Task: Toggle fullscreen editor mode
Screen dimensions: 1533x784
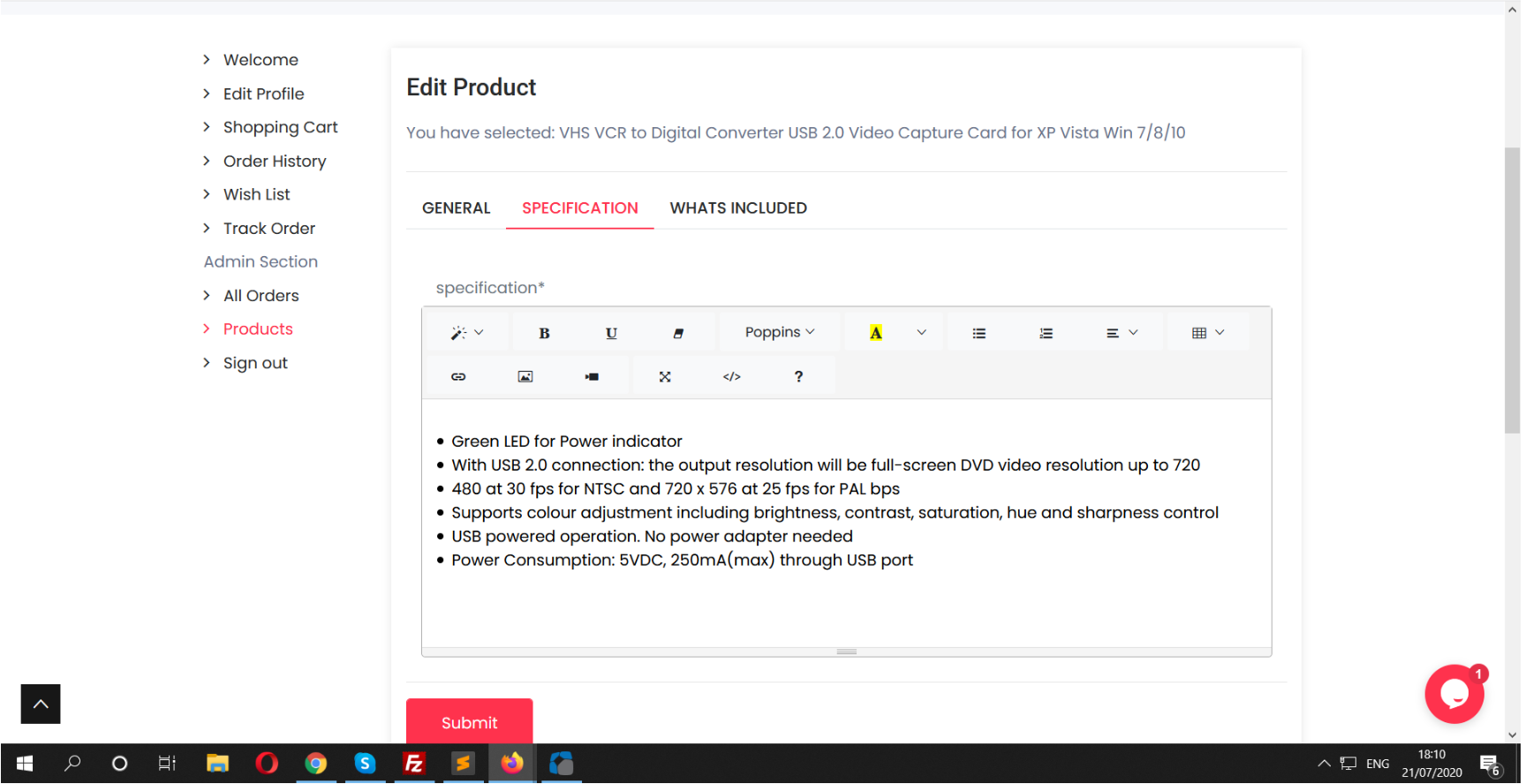Action: 665,377
